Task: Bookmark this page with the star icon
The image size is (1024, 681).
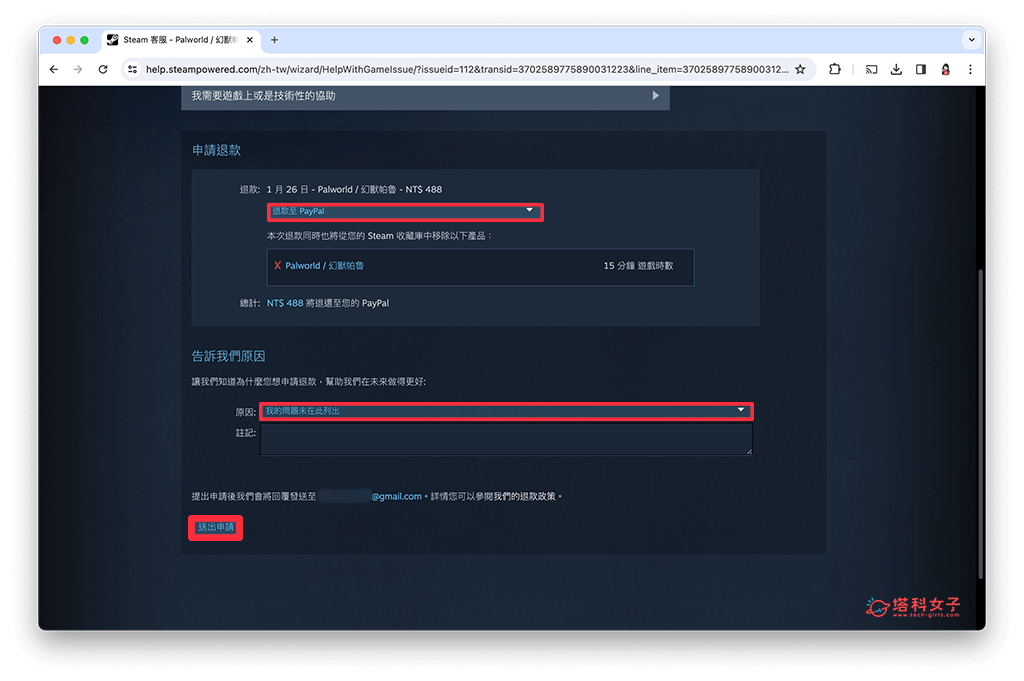Action: [x=800, y=69]
